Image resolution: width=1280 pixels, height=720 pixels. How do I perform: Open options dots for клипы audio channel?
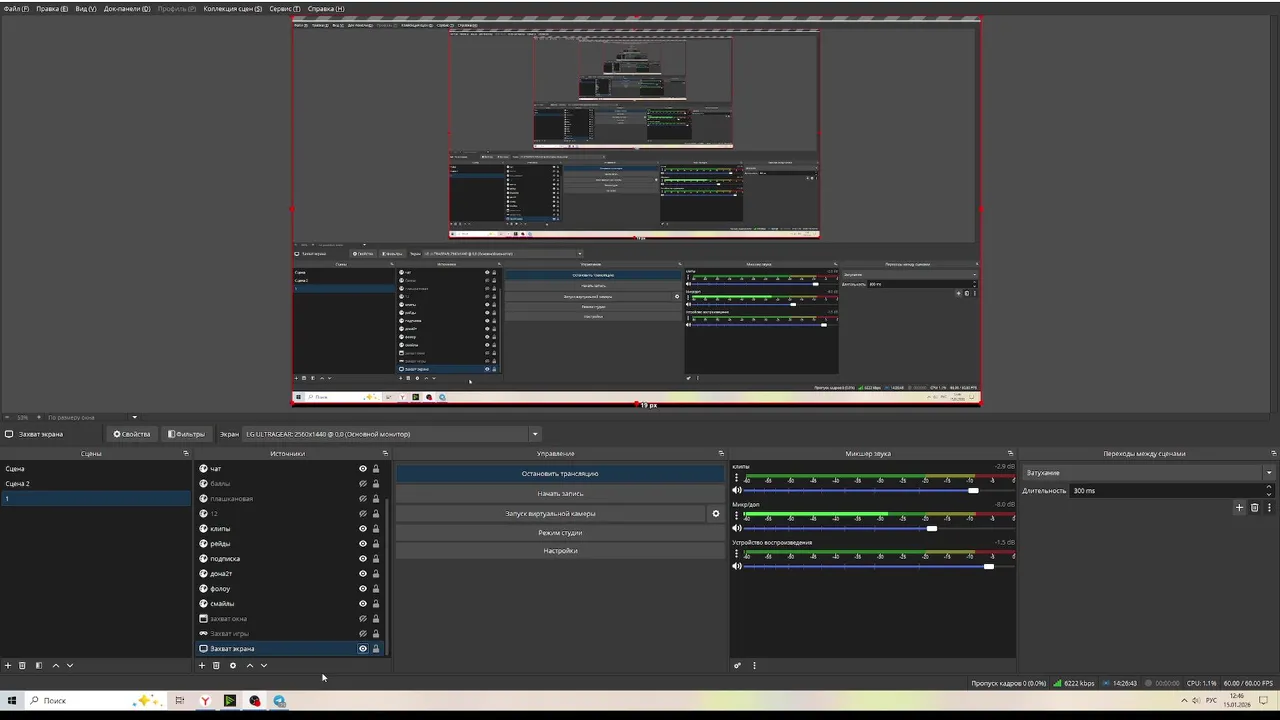click(737, 478)
